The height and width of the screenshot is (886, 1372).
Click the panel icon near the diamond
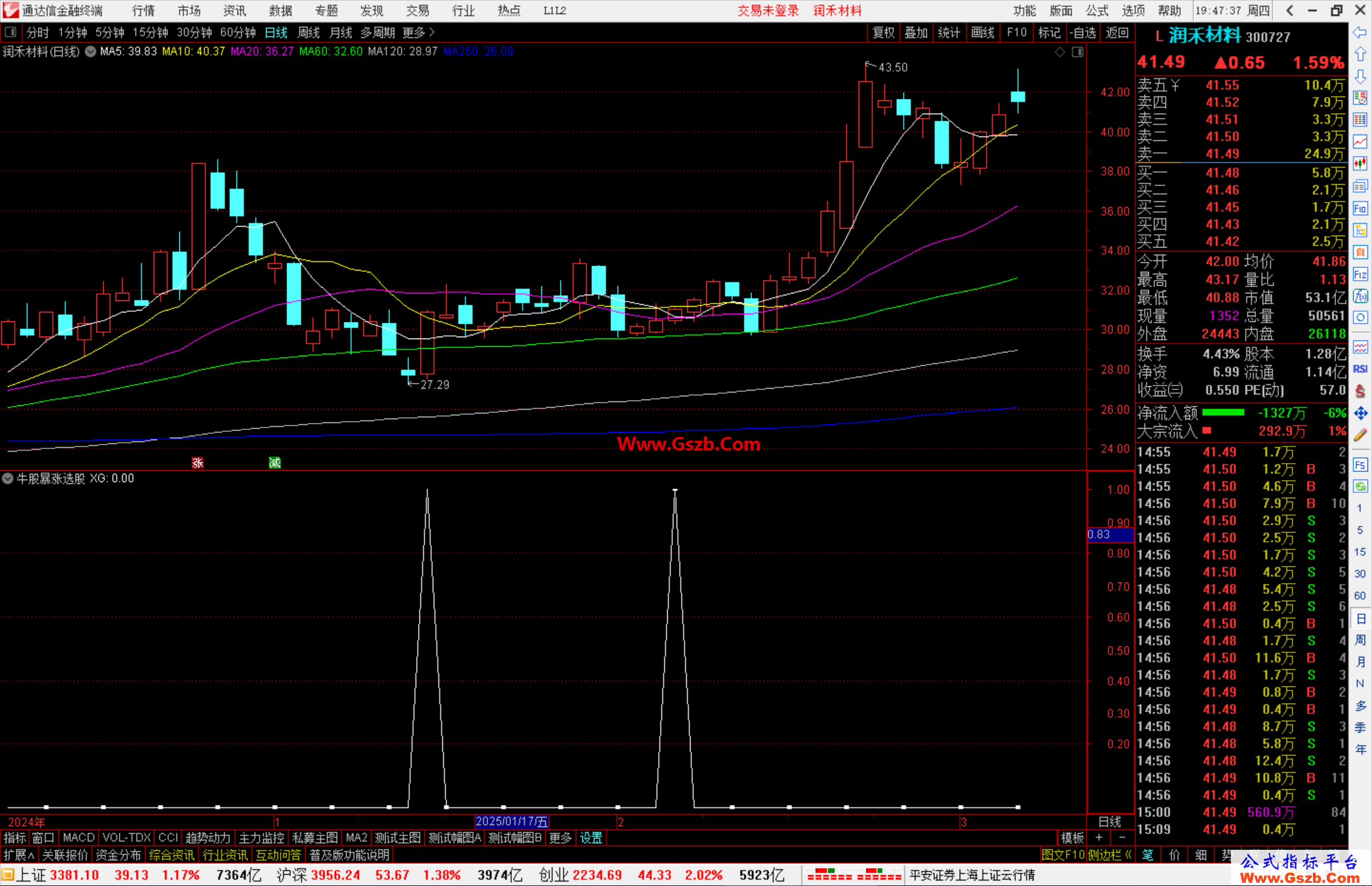click(1077, 52)
